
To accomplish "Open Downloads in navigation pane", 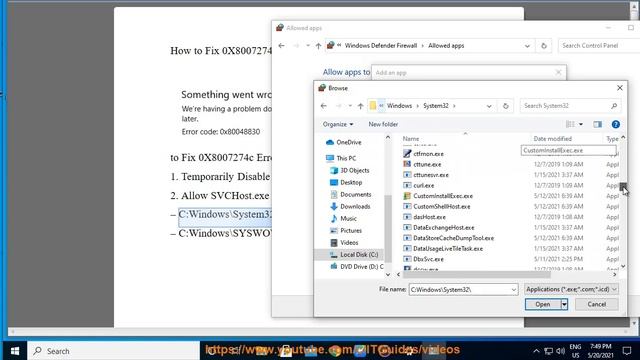I will (350, 206).
